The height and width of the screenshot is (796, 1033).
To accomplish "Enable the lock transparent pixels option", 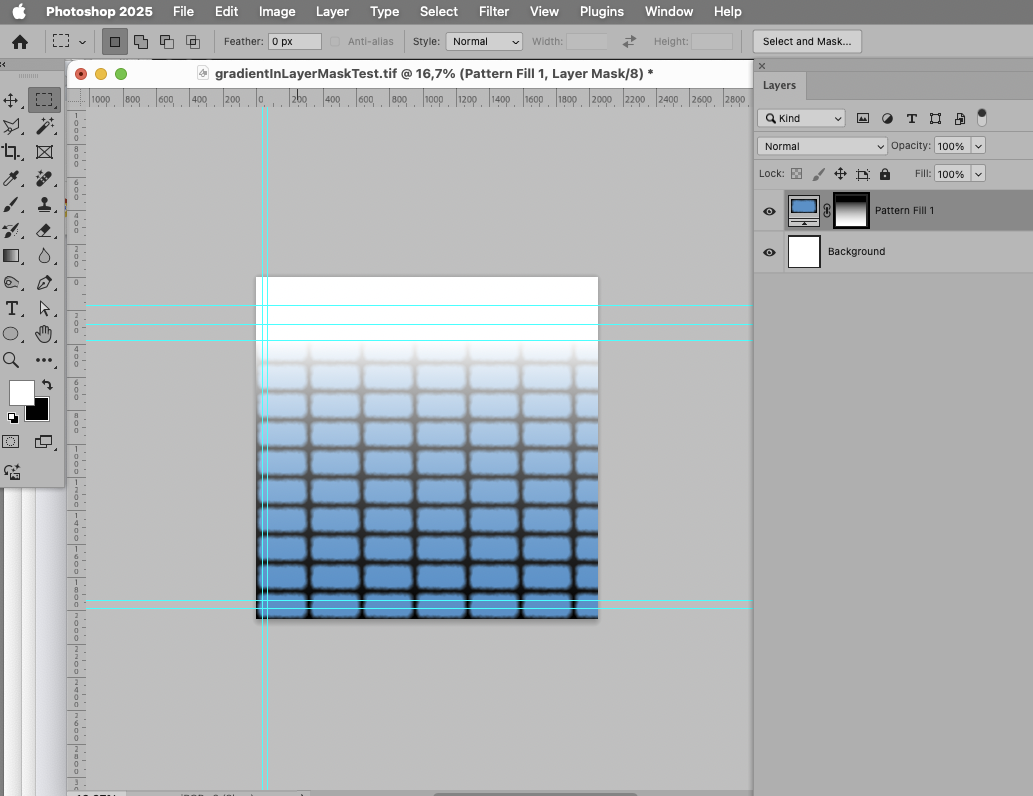I will pyautogui.click(x=795, y=173).
